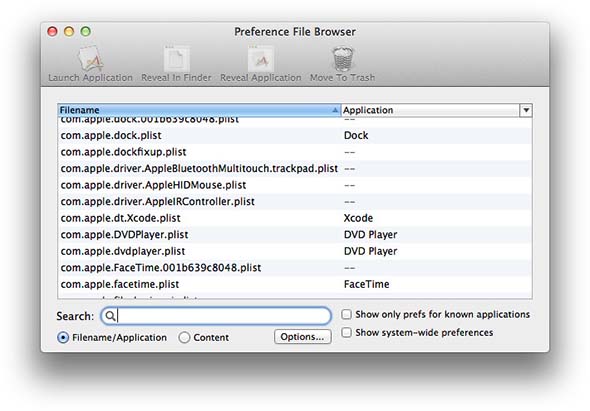Enable Show only prefs for known applications
This screenshot has height=411, width=590.
point(346,314)
